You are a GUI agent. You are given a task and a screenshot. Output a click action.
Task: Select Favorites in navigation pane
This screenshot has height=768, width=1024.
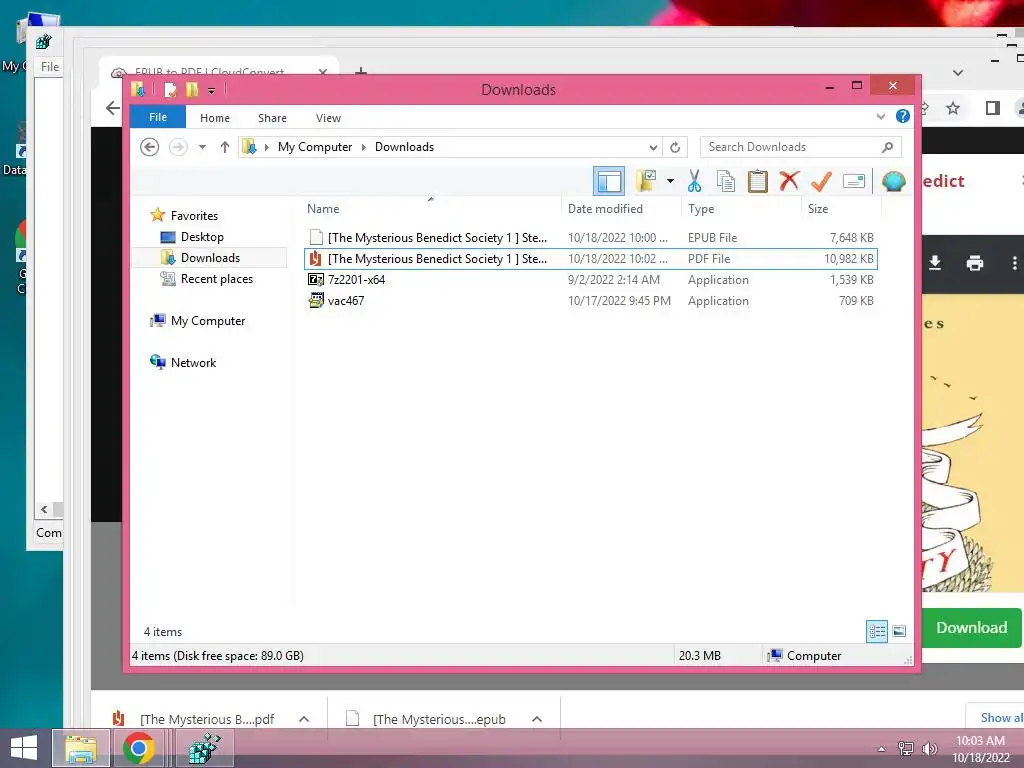tap(194, 216)
